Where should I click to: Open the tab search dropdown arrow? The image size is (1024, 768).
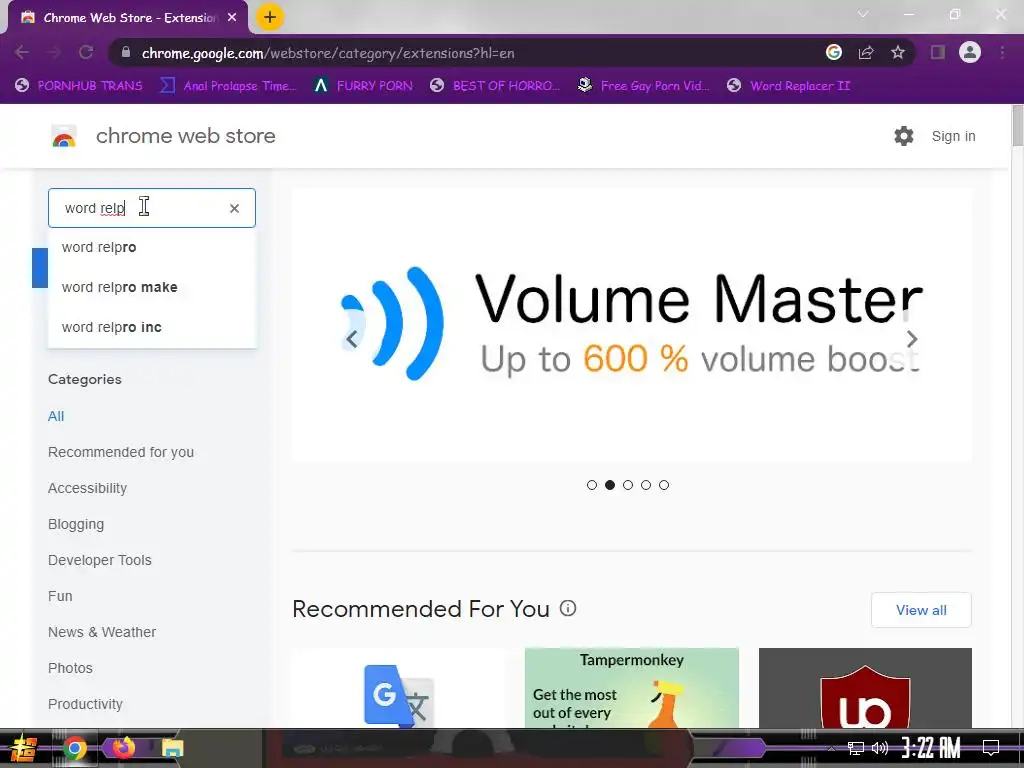[863, 14]
